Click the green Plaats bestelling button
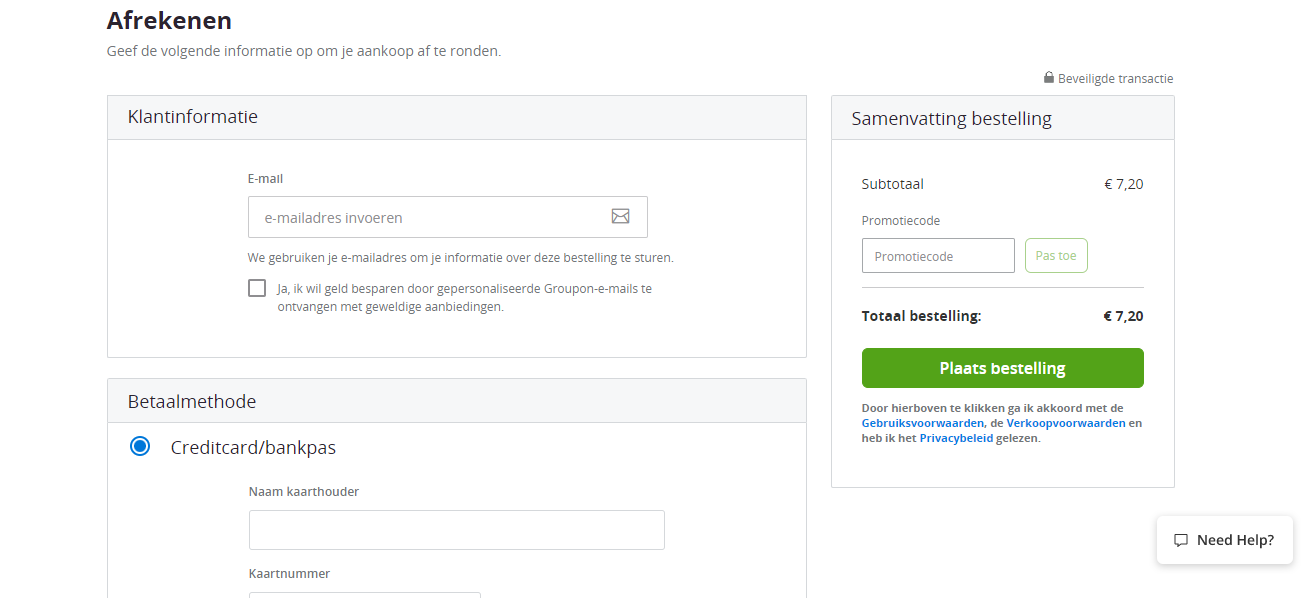Viewport: 1310px width, 598px height. coord(1003,368)
